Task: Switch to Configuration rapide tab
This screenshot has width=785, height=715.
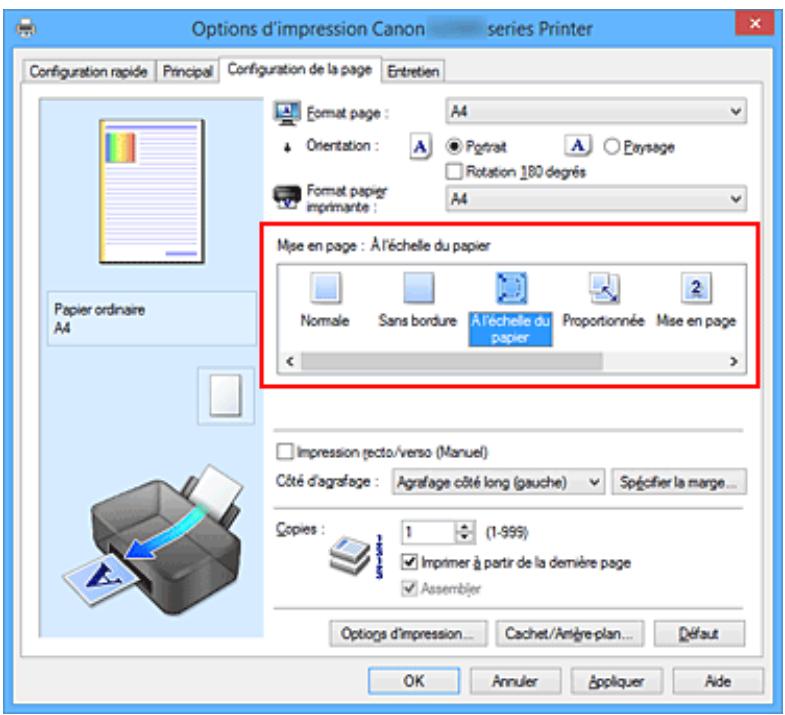Action: (x=88, y=71)
